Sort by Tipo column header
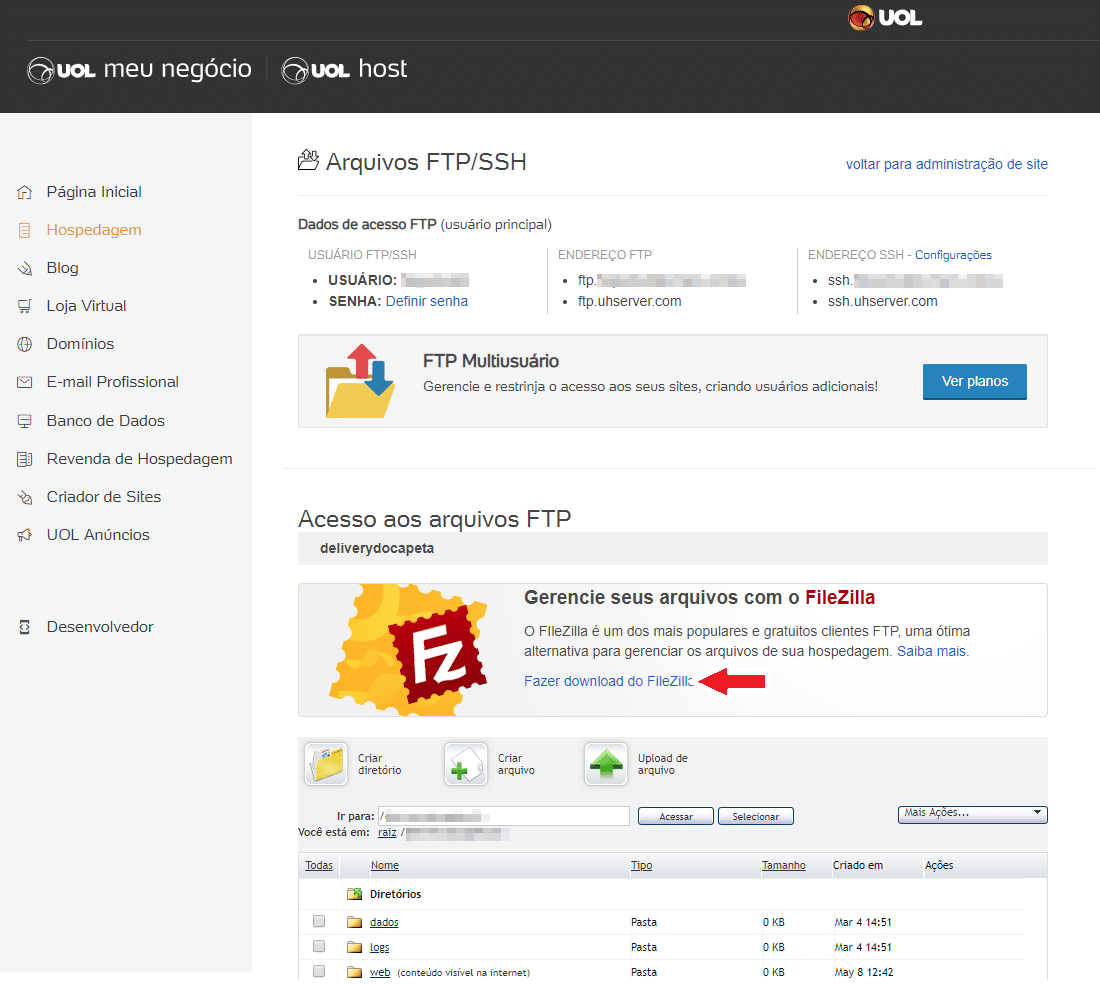This screenshot has height=984, width=1100. [x=641, y=865]
